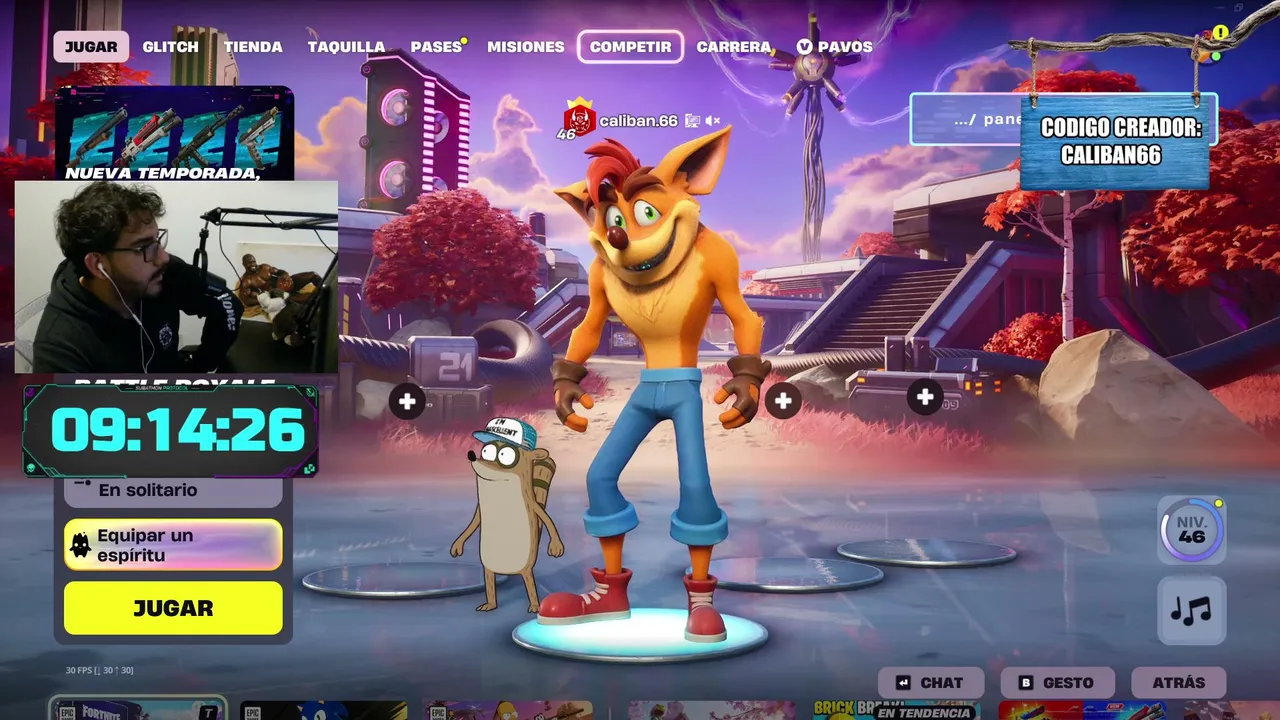Viewport: 1280px width, 720px height.
Task: Select the Fortnite tile in the bottom row
Action: (x=138, y=709)
